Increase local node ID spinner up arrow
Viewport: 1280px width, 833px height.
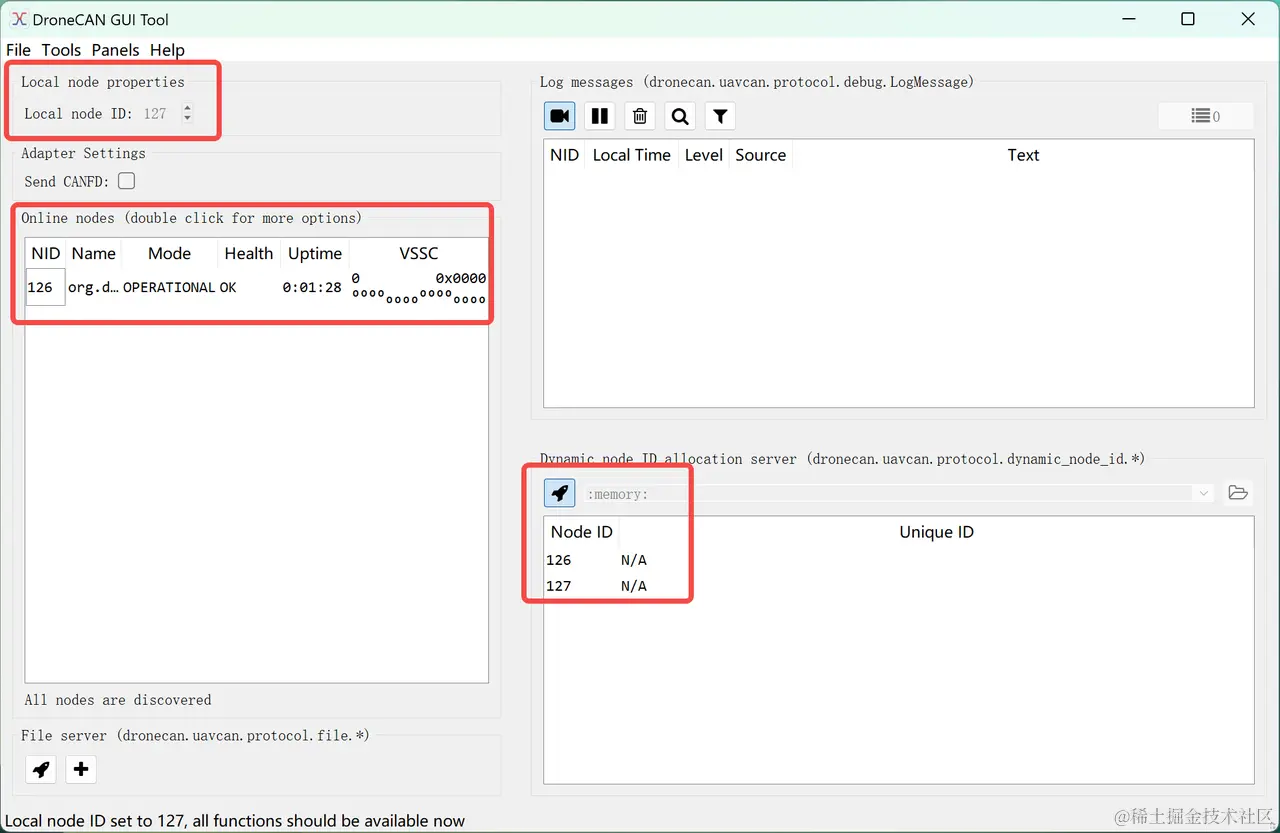click(187, 108)
